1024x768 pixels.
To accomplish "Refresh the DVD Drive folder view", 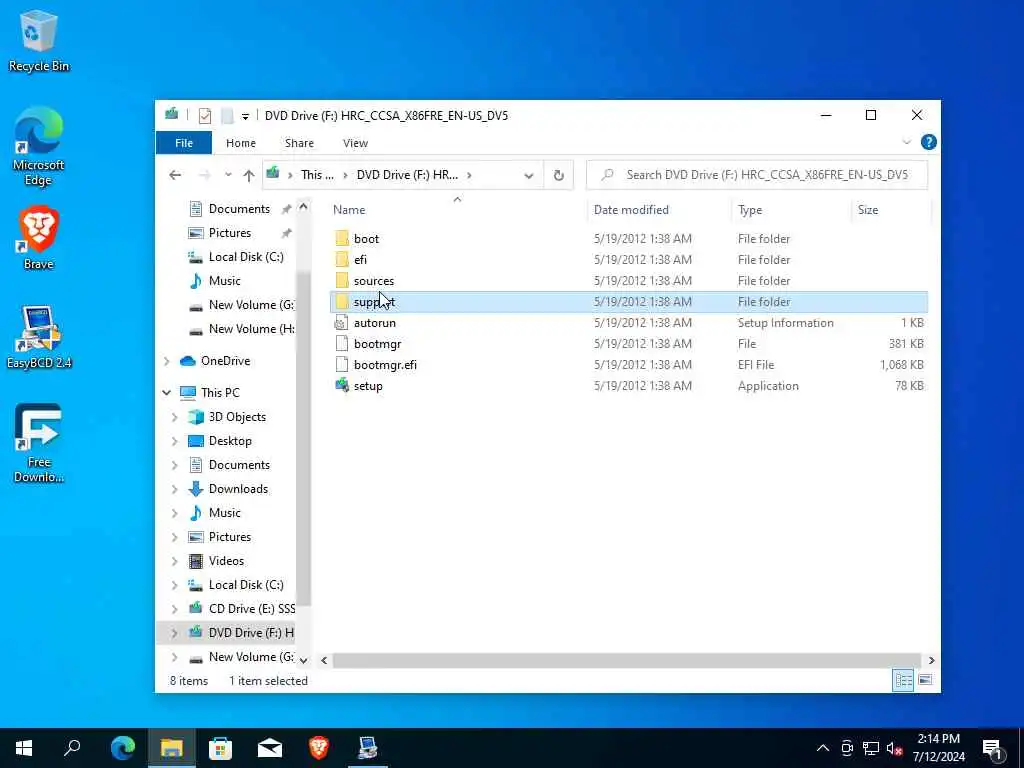I will [558, 175].
